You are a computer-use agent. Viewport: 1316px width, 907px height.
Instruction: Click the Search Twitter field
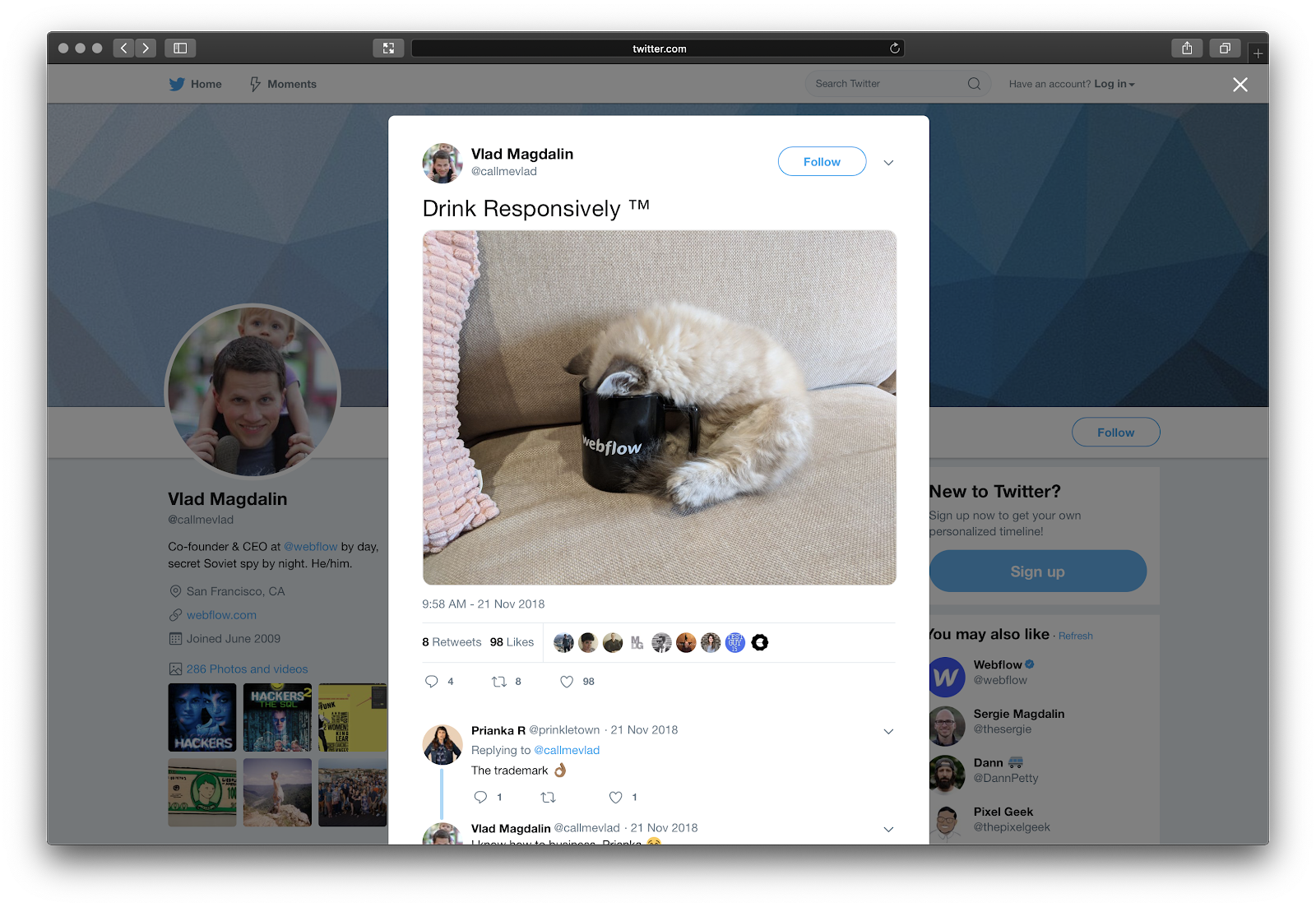(897, 84)
